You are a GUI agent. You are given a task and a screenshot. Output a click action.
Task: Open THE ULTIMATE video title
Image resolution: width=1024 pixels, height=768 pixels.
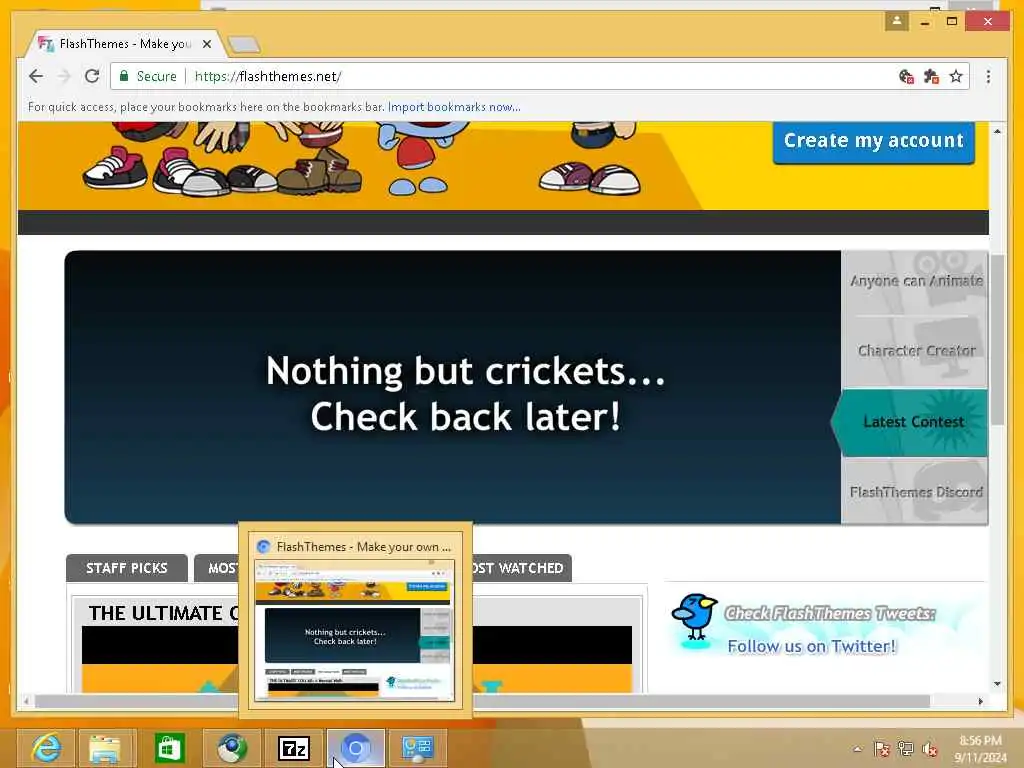tap(163, 613)
